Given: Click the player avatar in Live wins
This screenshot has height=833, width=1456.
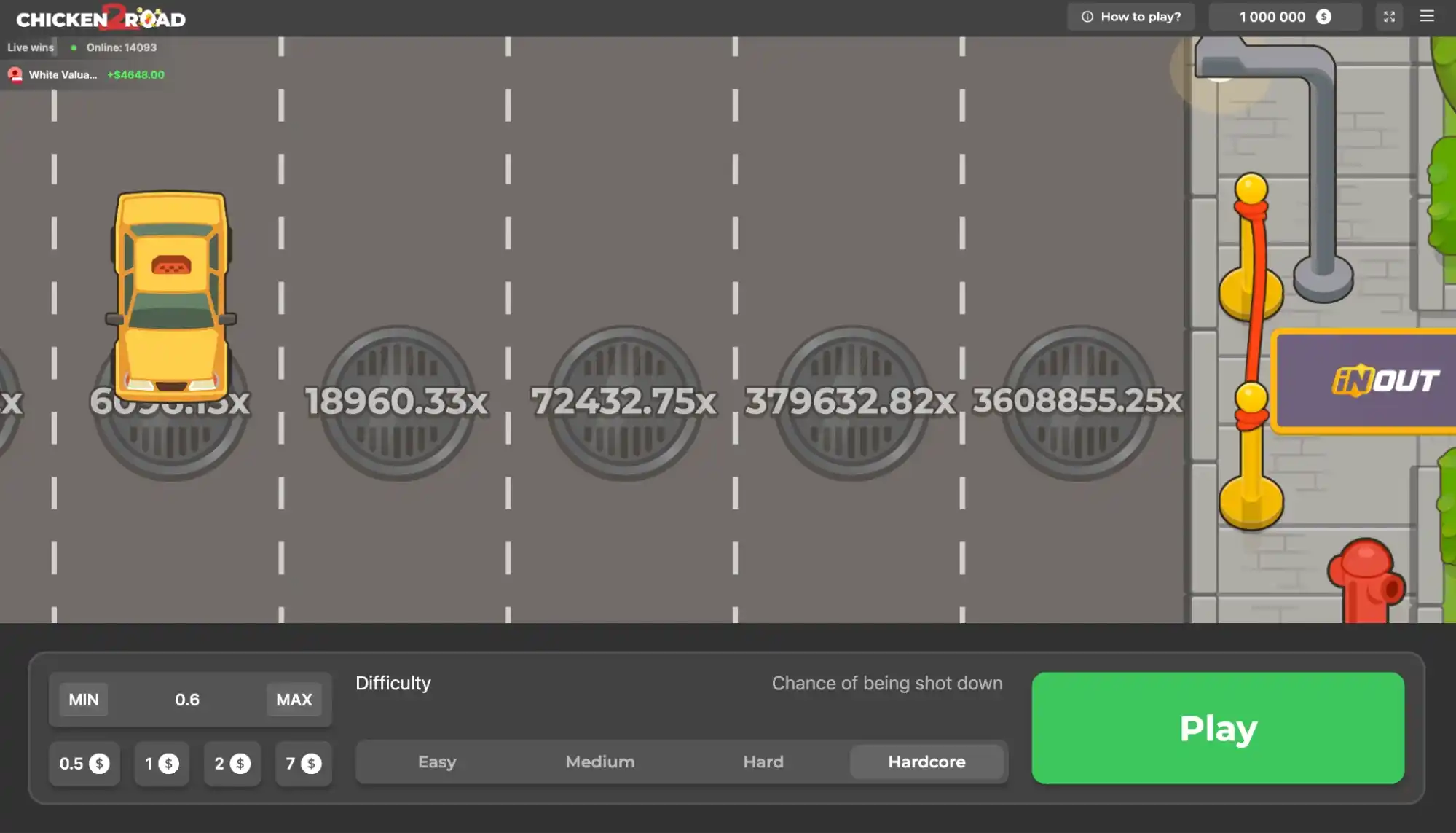Looking at the screenshot, I should 15,74.
